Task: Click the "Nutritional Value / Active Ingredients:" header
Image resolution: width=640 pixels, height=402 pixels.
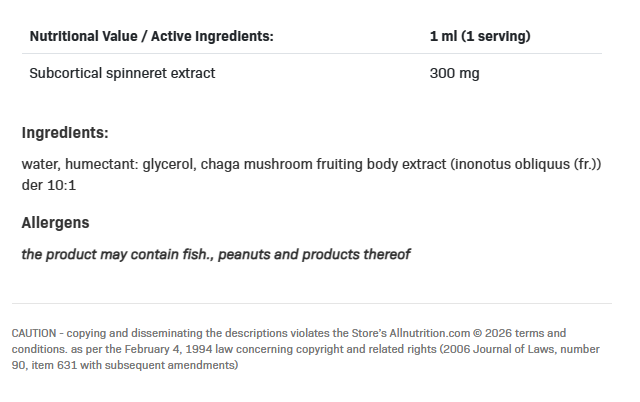Action: (x=151, y=36)
